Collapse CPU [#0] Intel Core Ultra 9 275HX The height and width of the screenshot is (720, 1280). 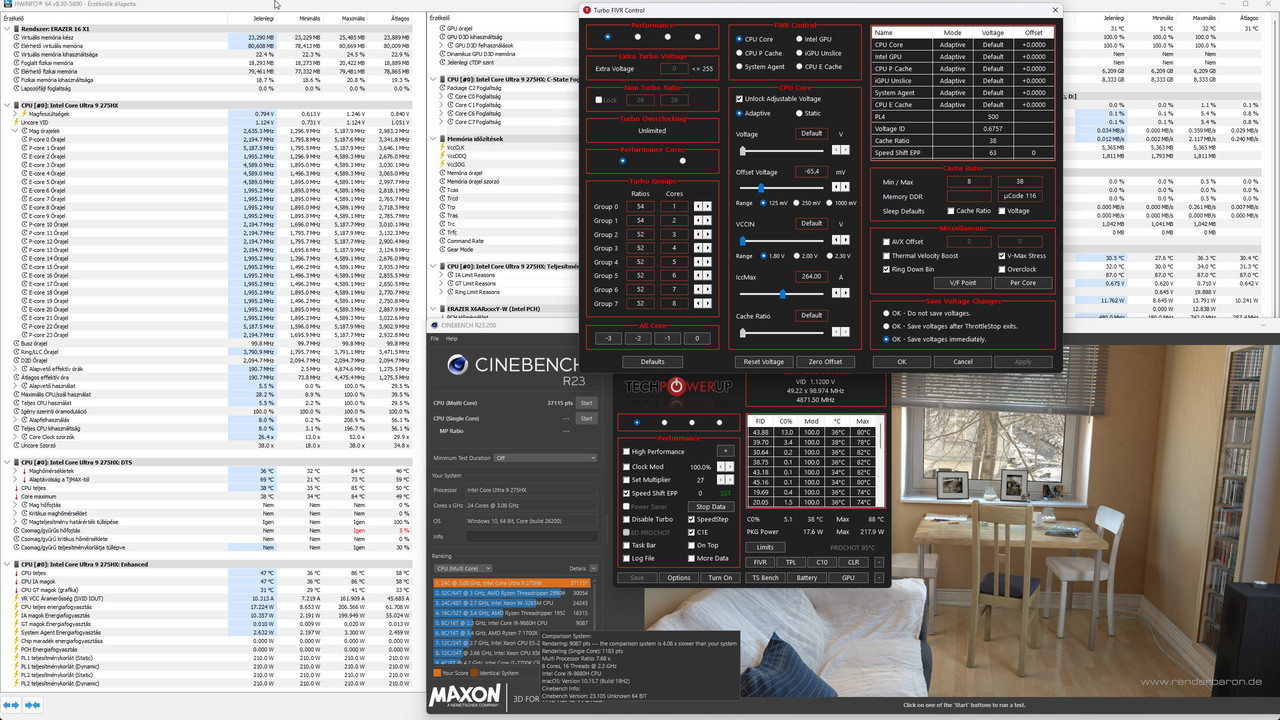tap(7, 105)
